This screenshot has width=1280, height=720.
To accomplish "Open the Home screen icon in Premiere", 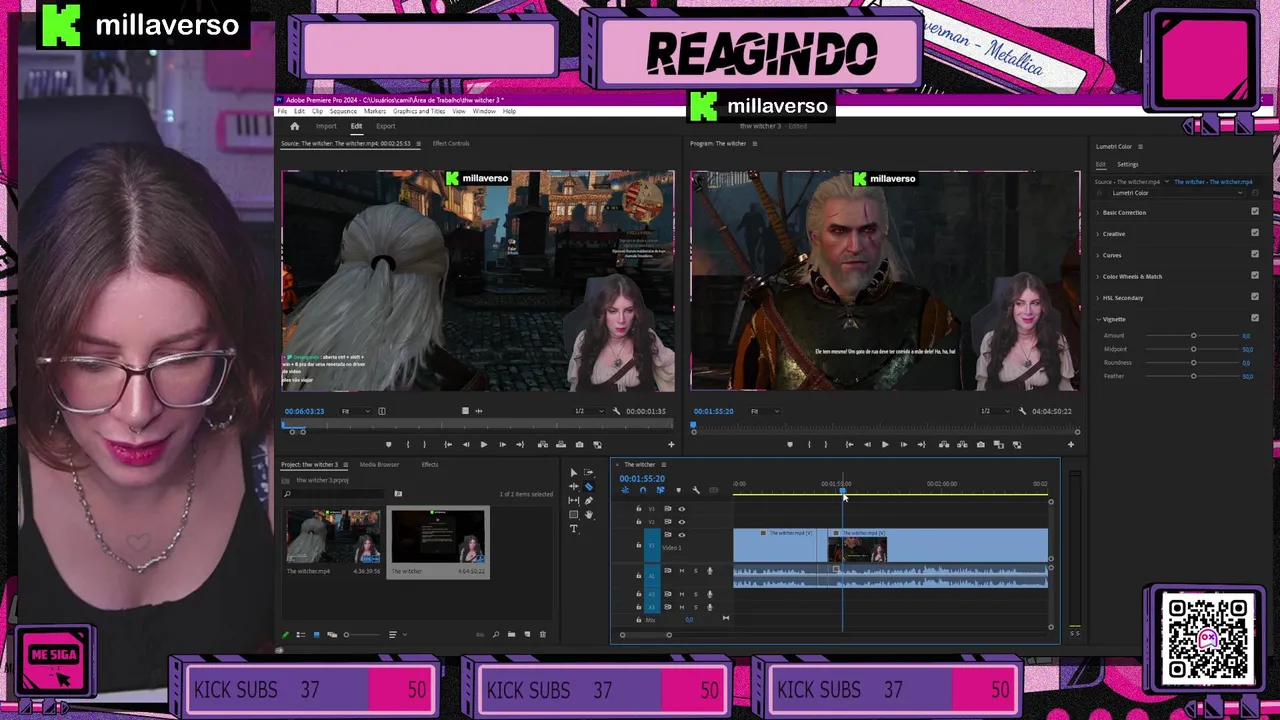I will (x=294, y=126).
